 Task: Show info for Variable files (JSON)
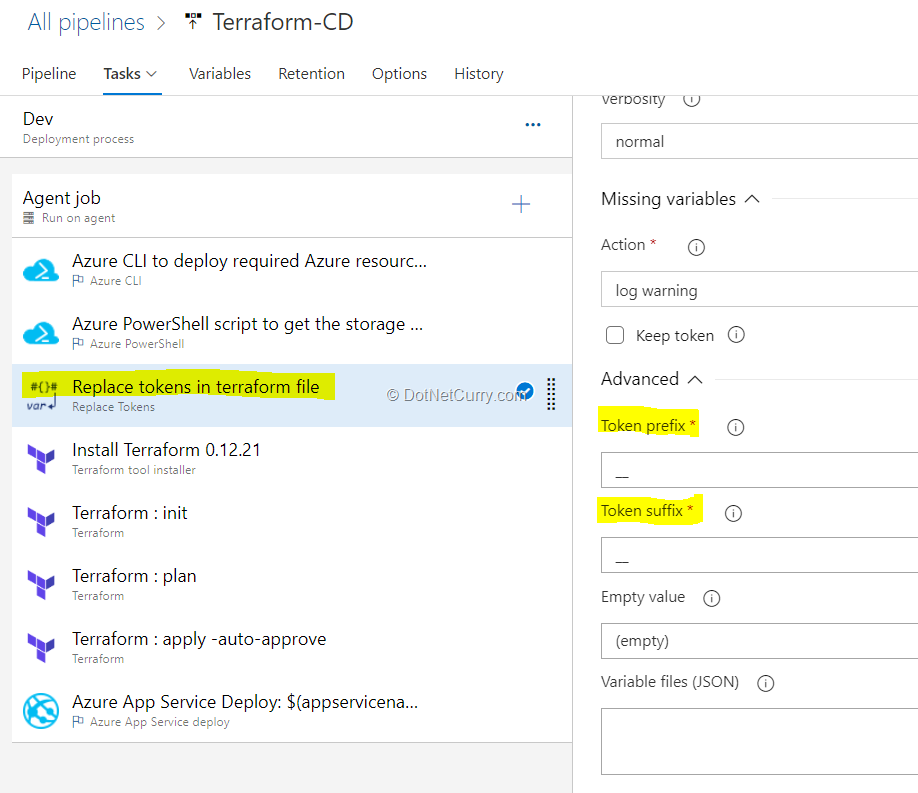coord(765,683)
